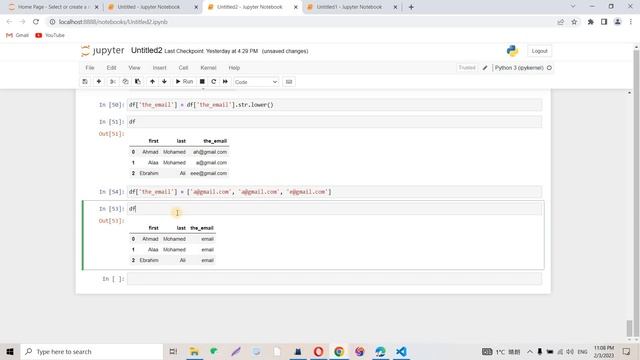Click the pencil edit-mode icon

pyautogui.click(x=485, y=68)
